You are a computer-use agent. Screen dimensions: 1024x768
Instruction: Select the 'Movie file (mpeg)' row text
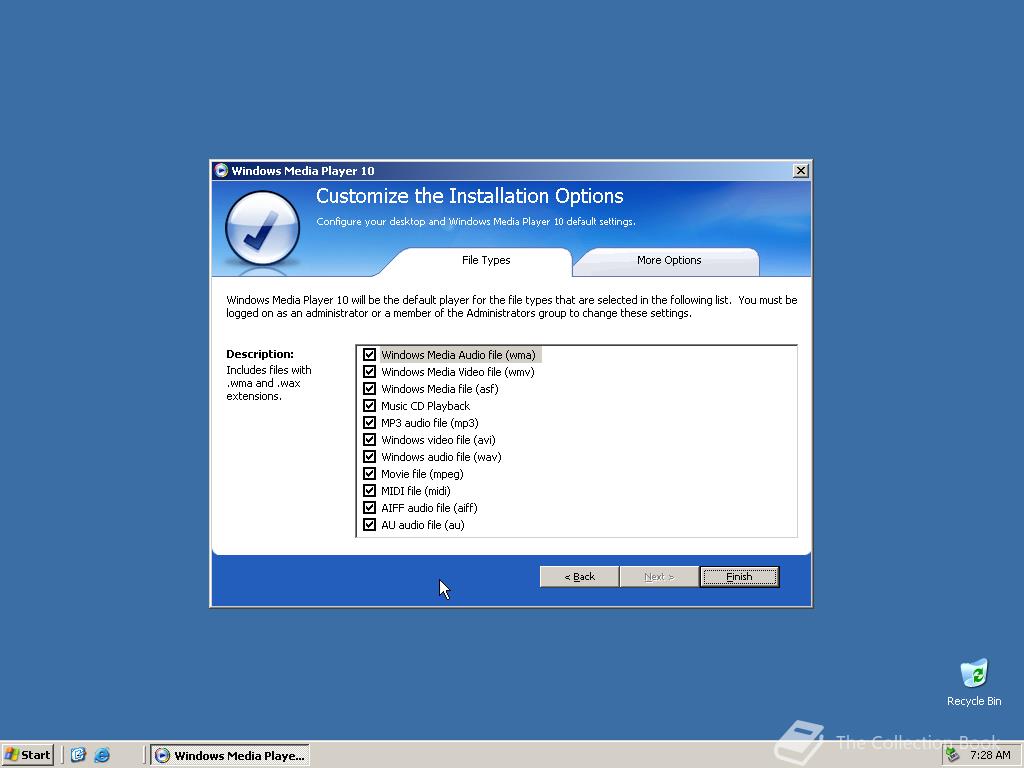click(x=423, y=473)
